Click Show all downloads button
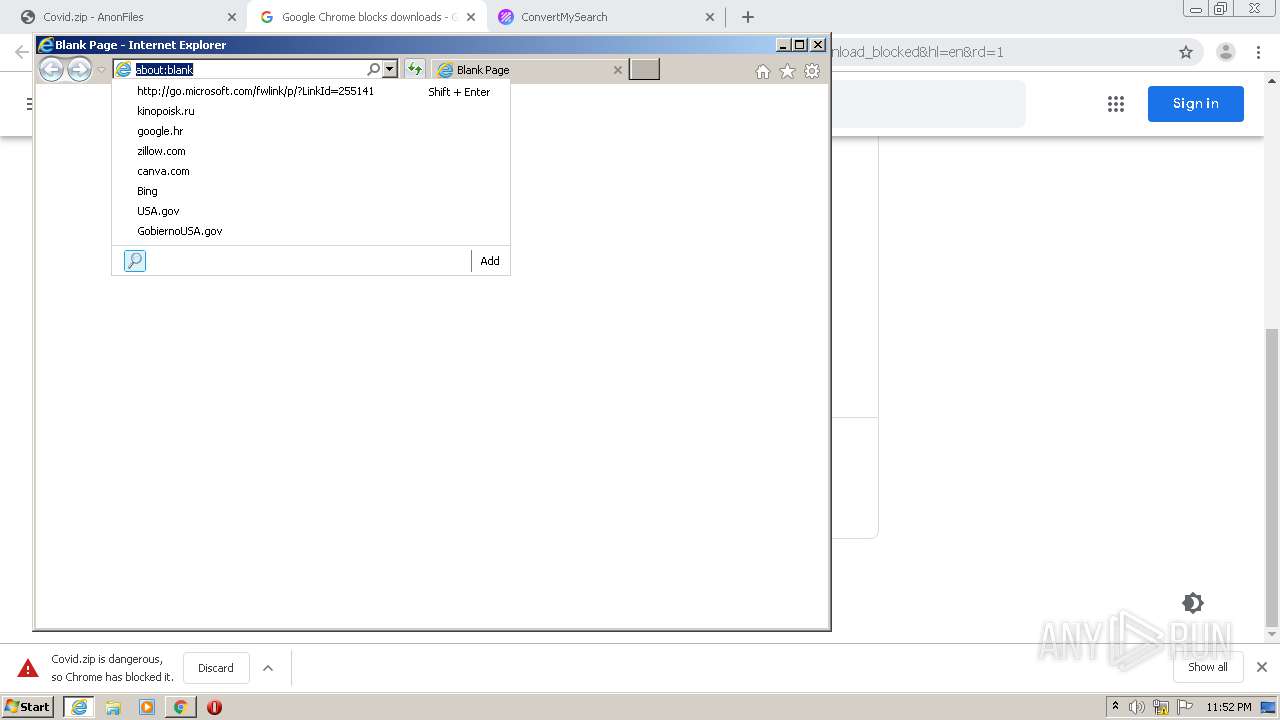Screen dimensions: 1280x720 tap(1208, 667)
